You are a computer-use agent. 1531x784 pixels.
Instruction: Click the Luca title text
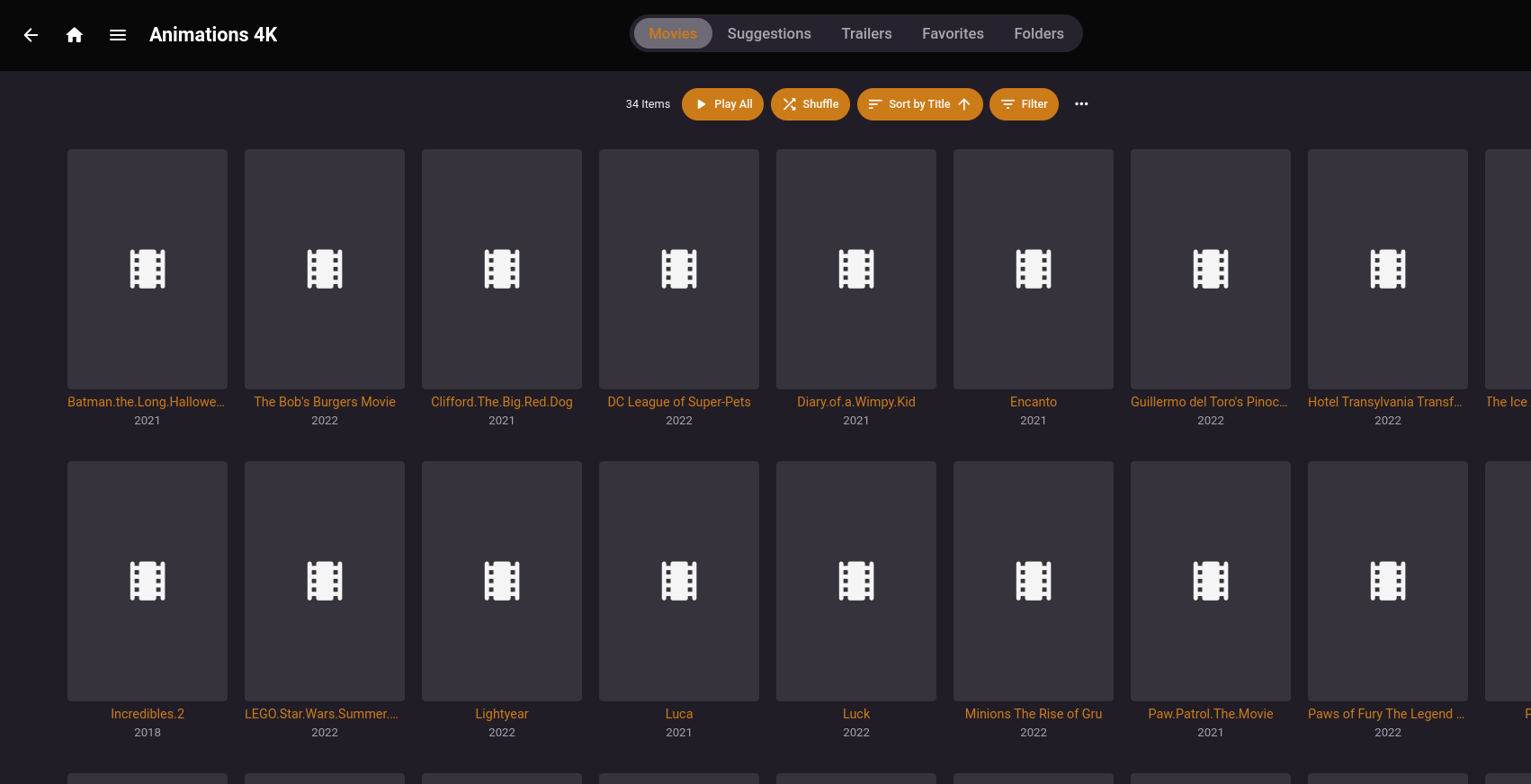[679, 714]
